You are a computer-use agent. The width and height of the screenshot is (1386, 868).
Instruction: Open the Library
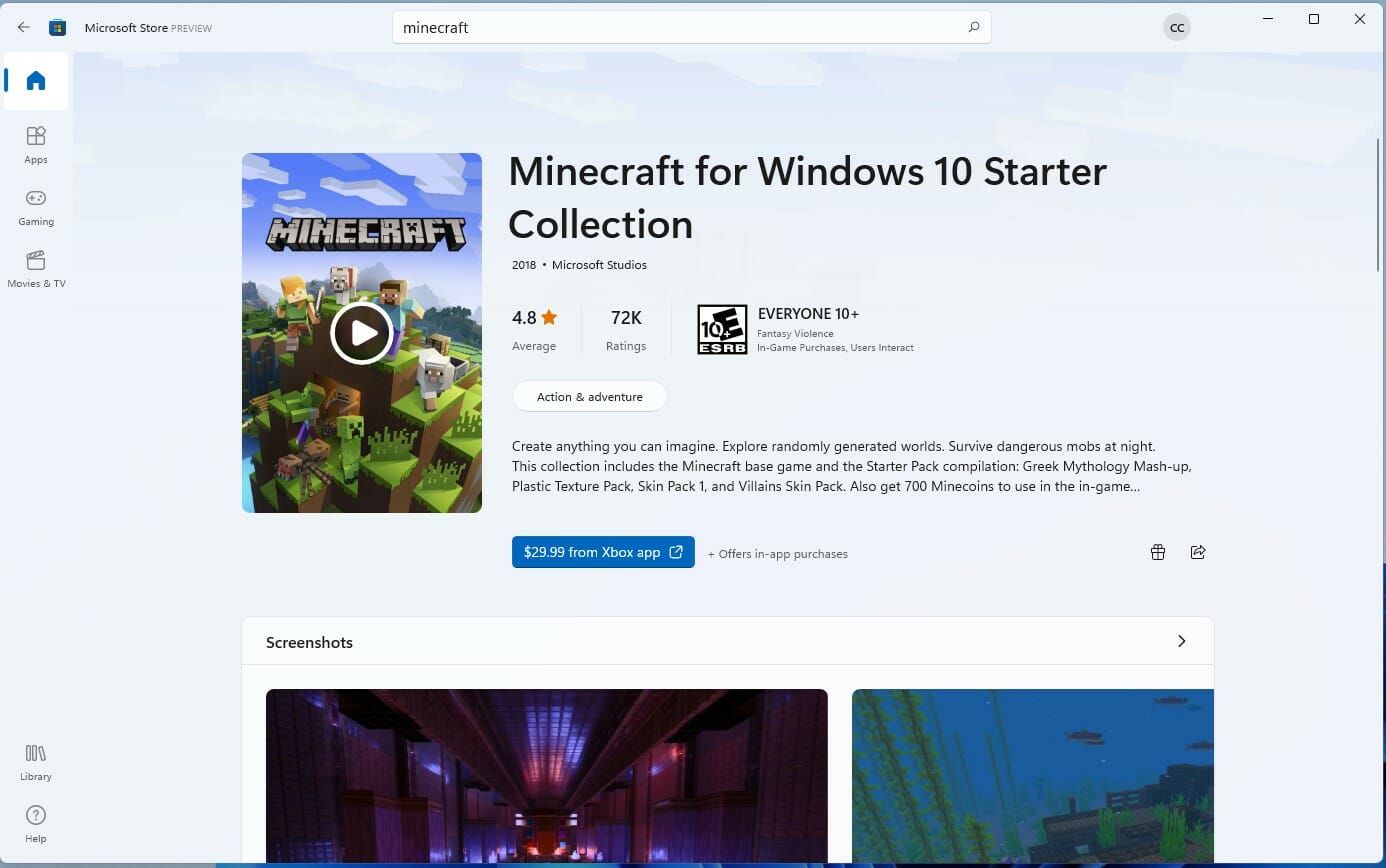point(36,762)
